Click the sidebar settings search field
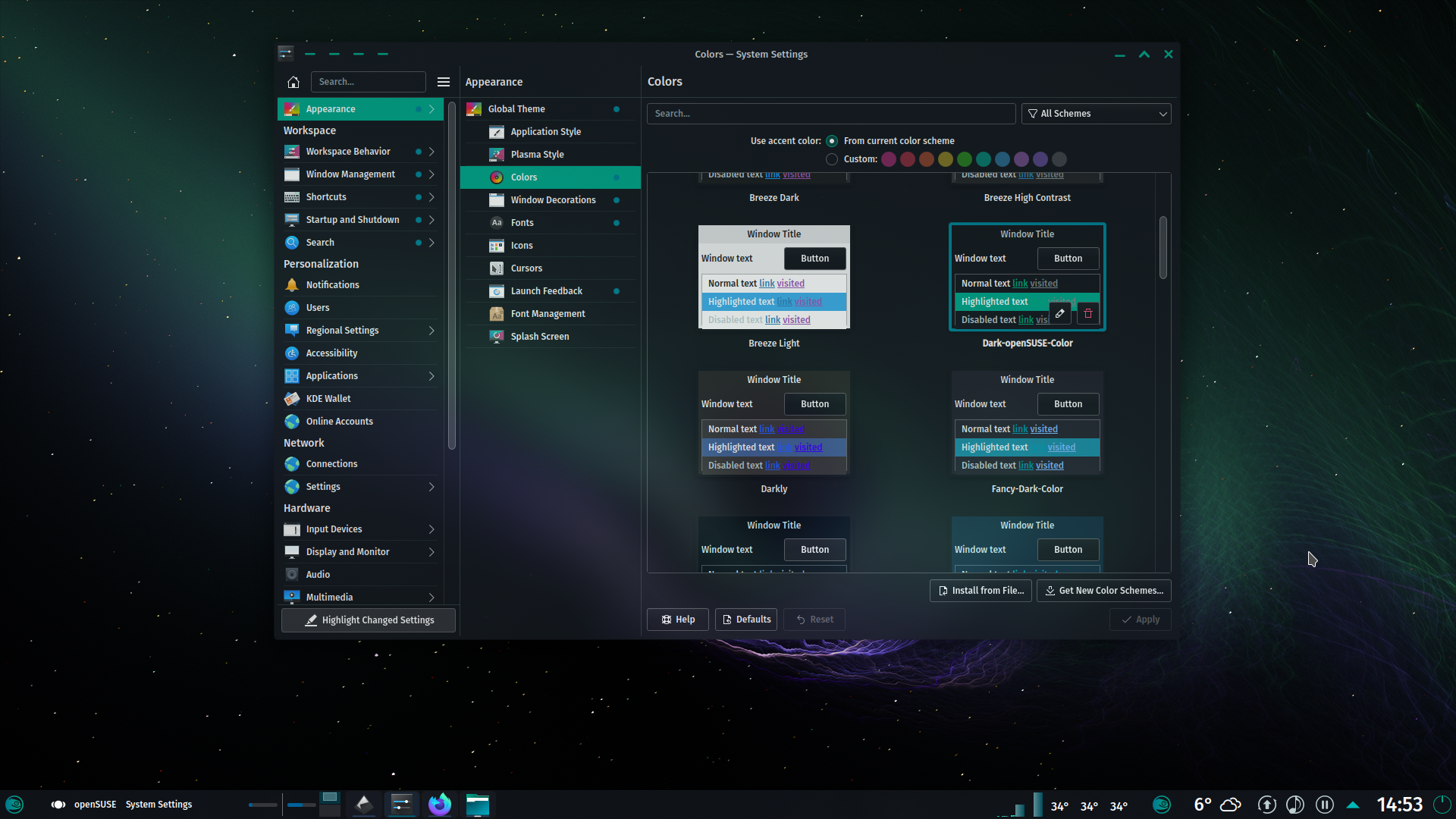 [x=369, y=82]
